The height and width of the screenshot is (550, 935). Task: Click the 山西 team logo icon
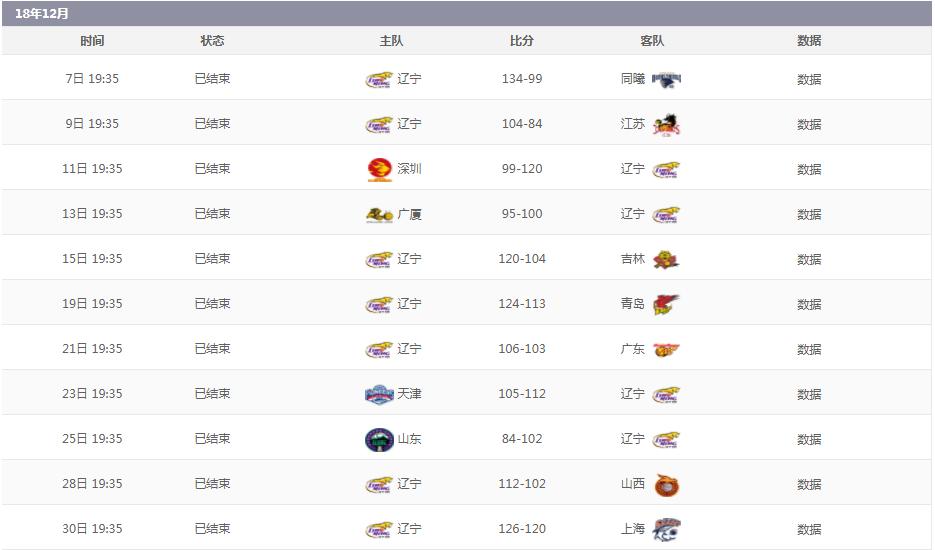pyautogui.click(x=666, y=484)
